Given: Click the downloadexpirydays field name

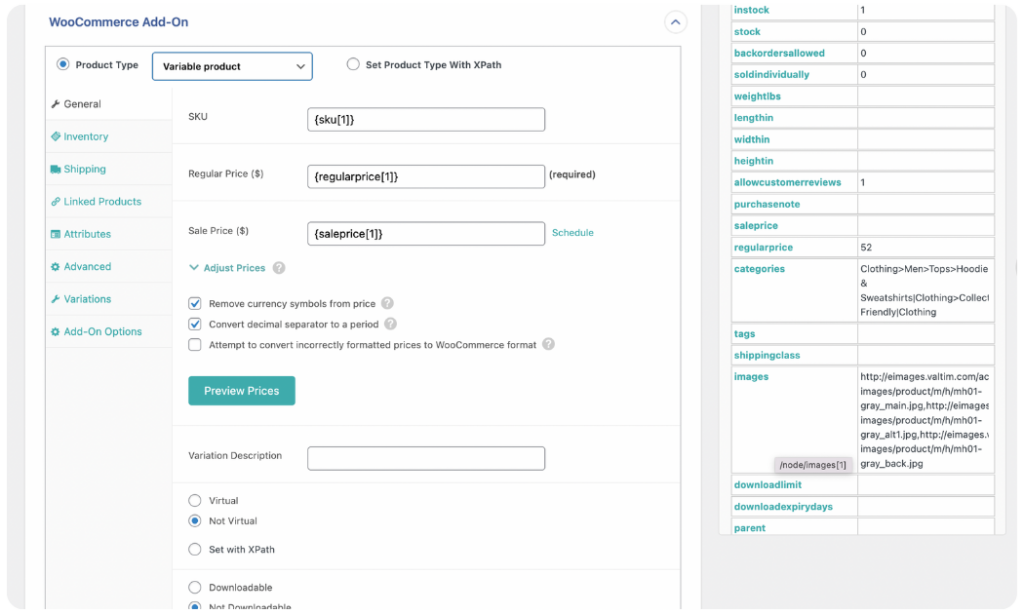Looking at the screenshot, I should click(x=783, y=506).
